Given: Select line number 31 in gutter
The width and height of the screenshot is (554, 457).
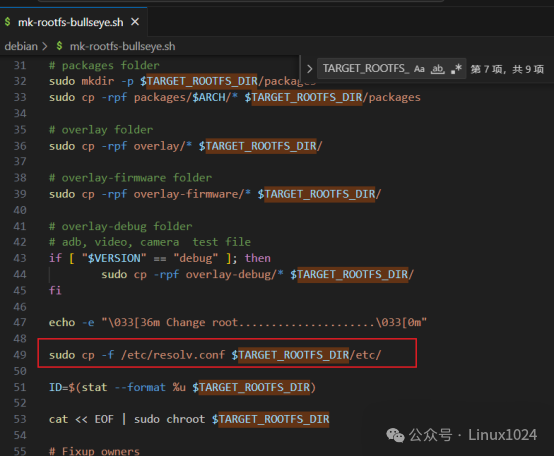Looking at the screenshot, I should 20,65.
